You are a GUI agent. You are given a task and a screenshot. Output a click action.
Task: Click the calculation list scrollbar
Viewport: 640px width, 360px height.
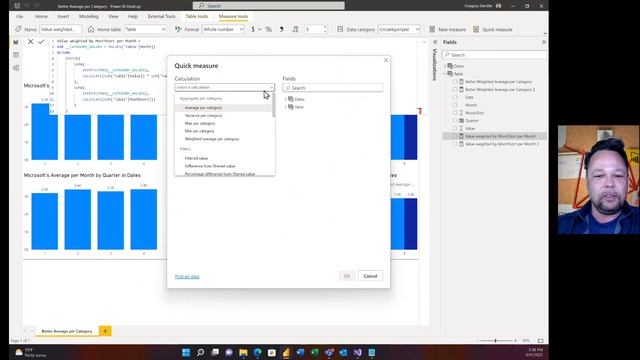tap(273, 106)
